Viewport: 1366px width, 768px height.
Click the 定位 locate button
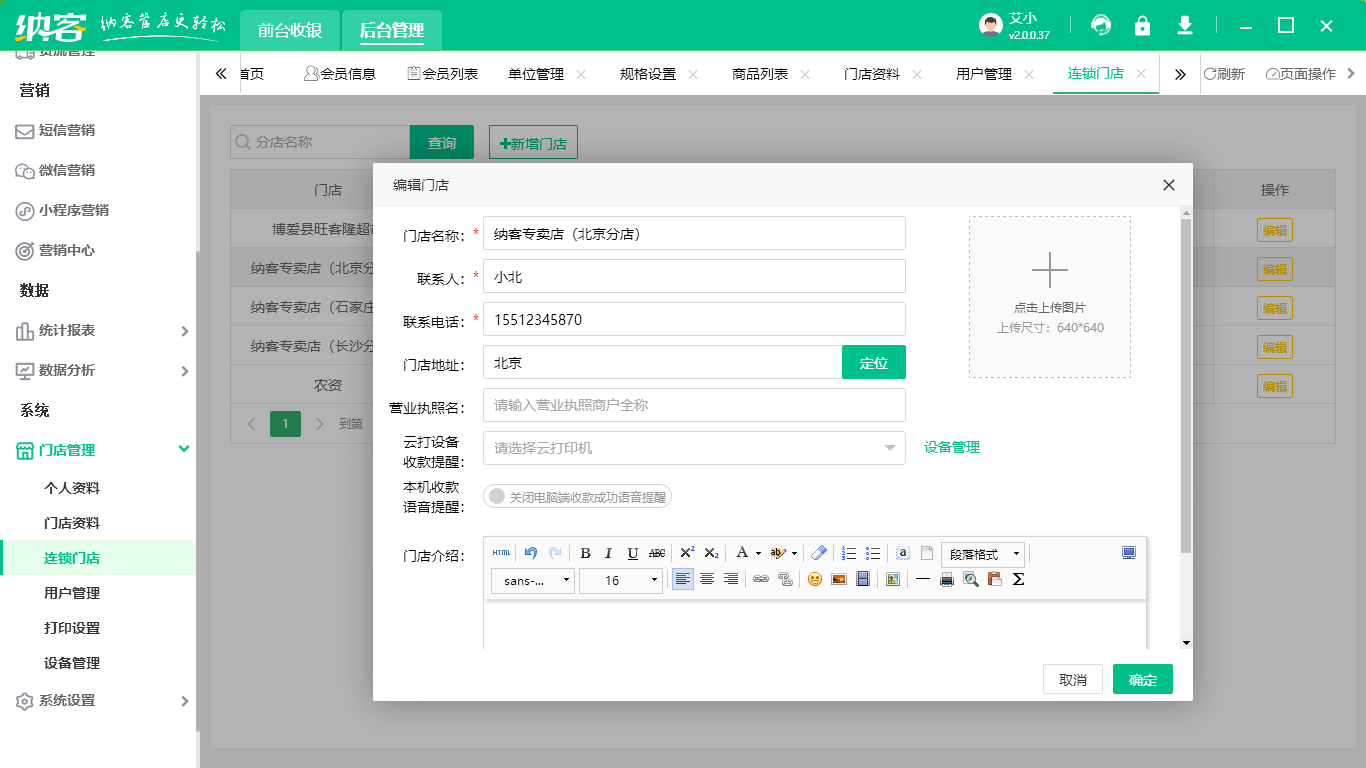(873, 362)
